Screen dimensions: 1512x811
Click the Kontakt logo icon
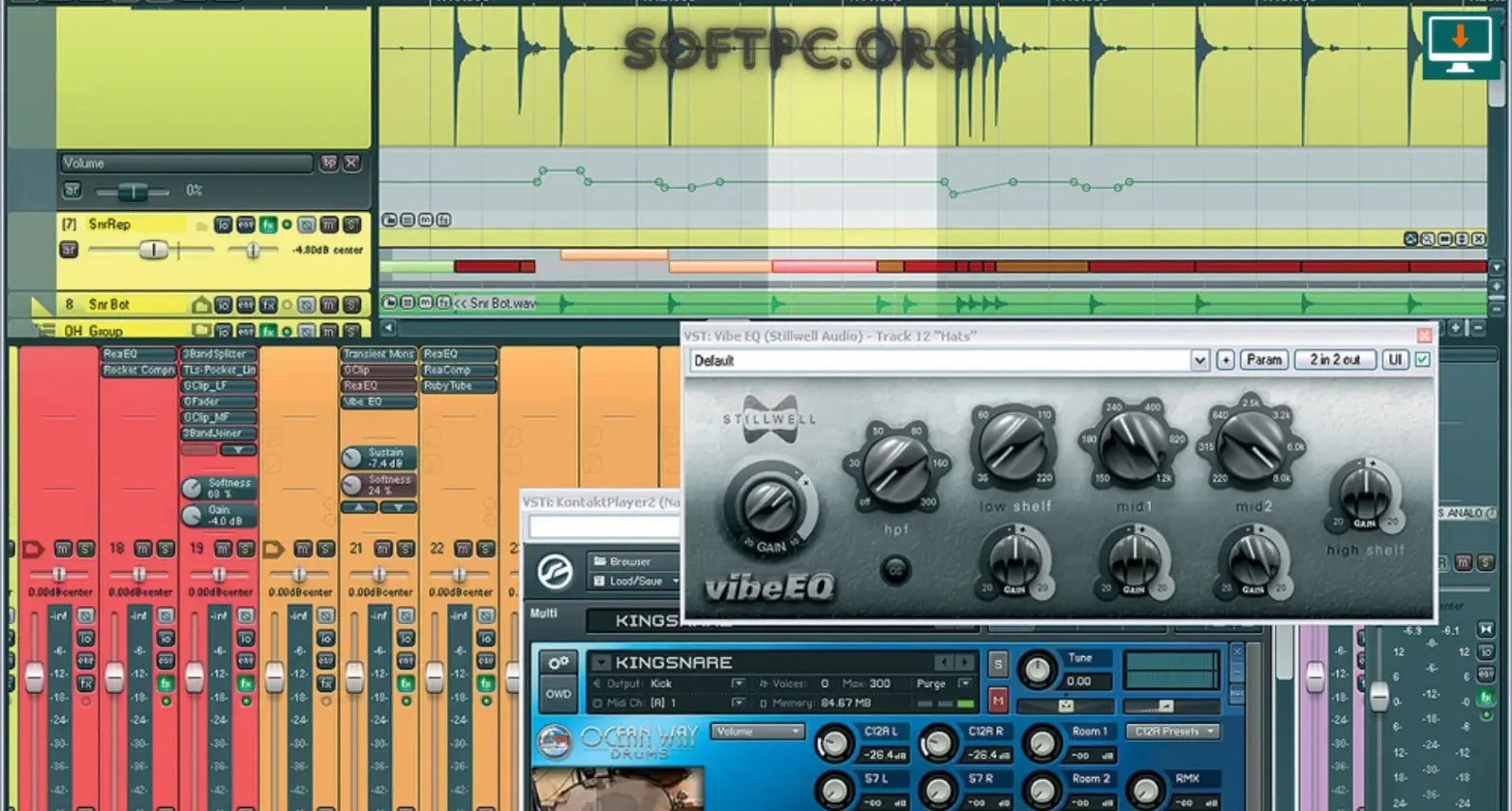555,572
